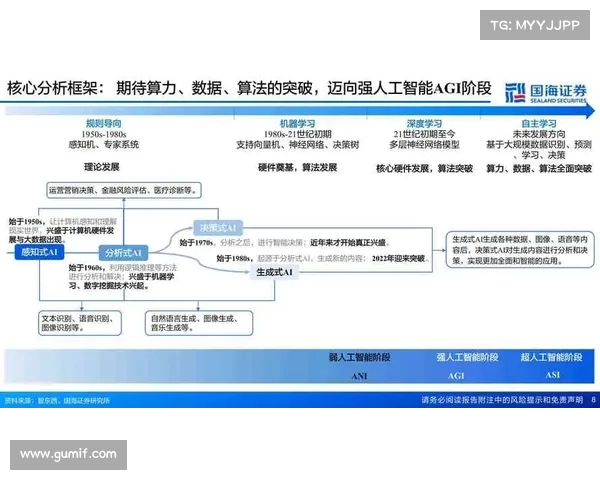
Task: Click the 多层神经网络模型 line
Action: coord(424,145)
